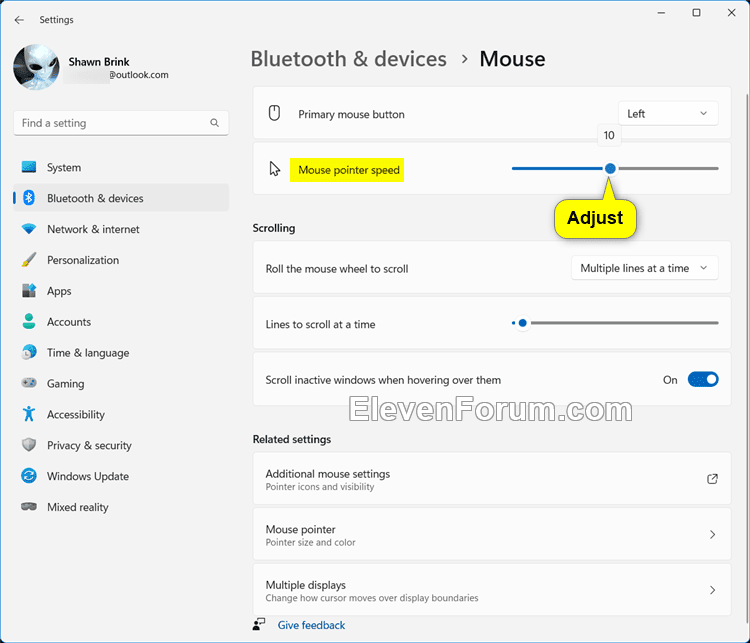Click the Windows Update sync icon
The width and height of the screenshot is (750, 643).
click(29, 476)
